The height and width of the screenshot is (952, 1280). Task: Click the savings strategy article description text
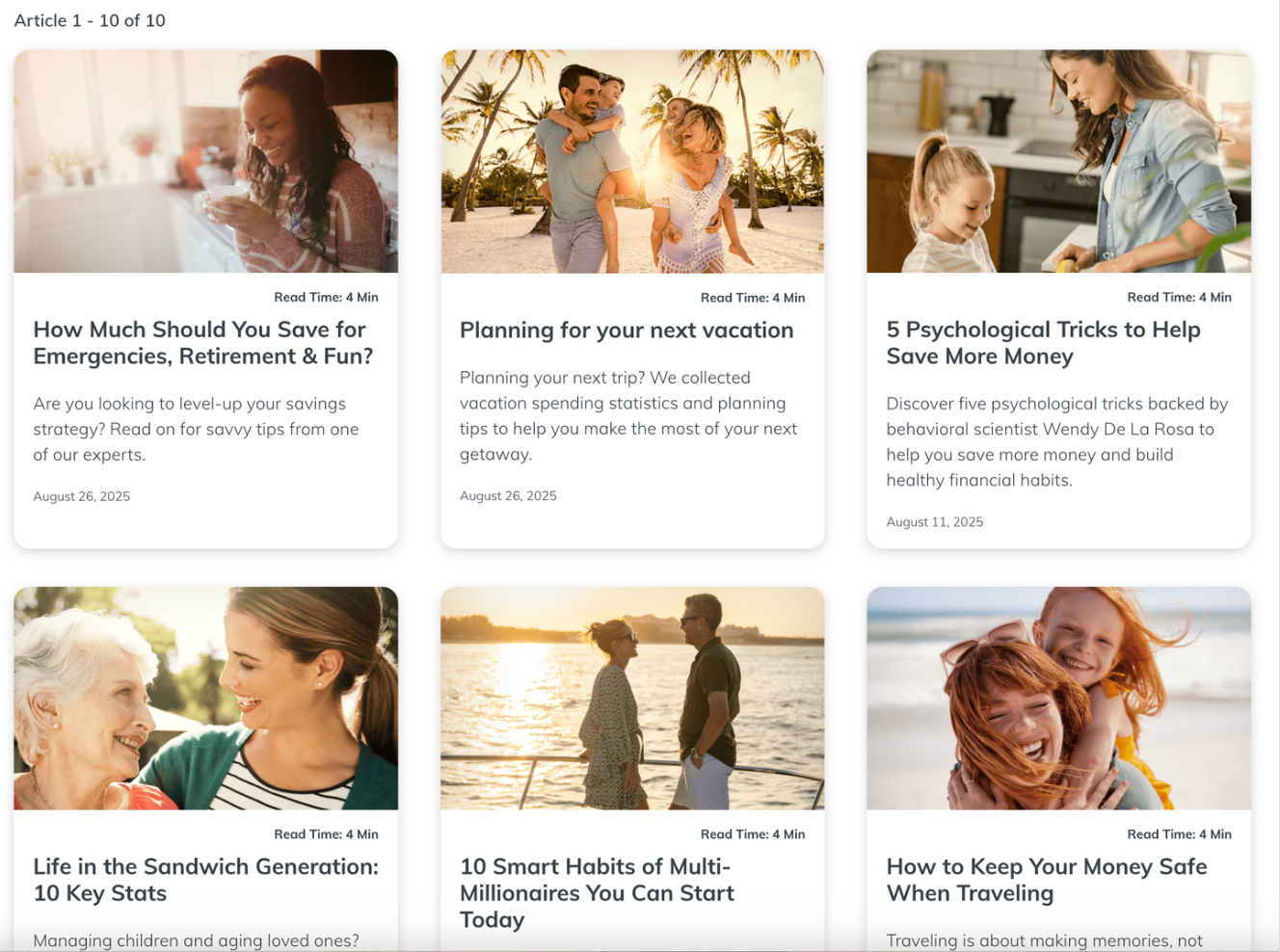[196, 429]
